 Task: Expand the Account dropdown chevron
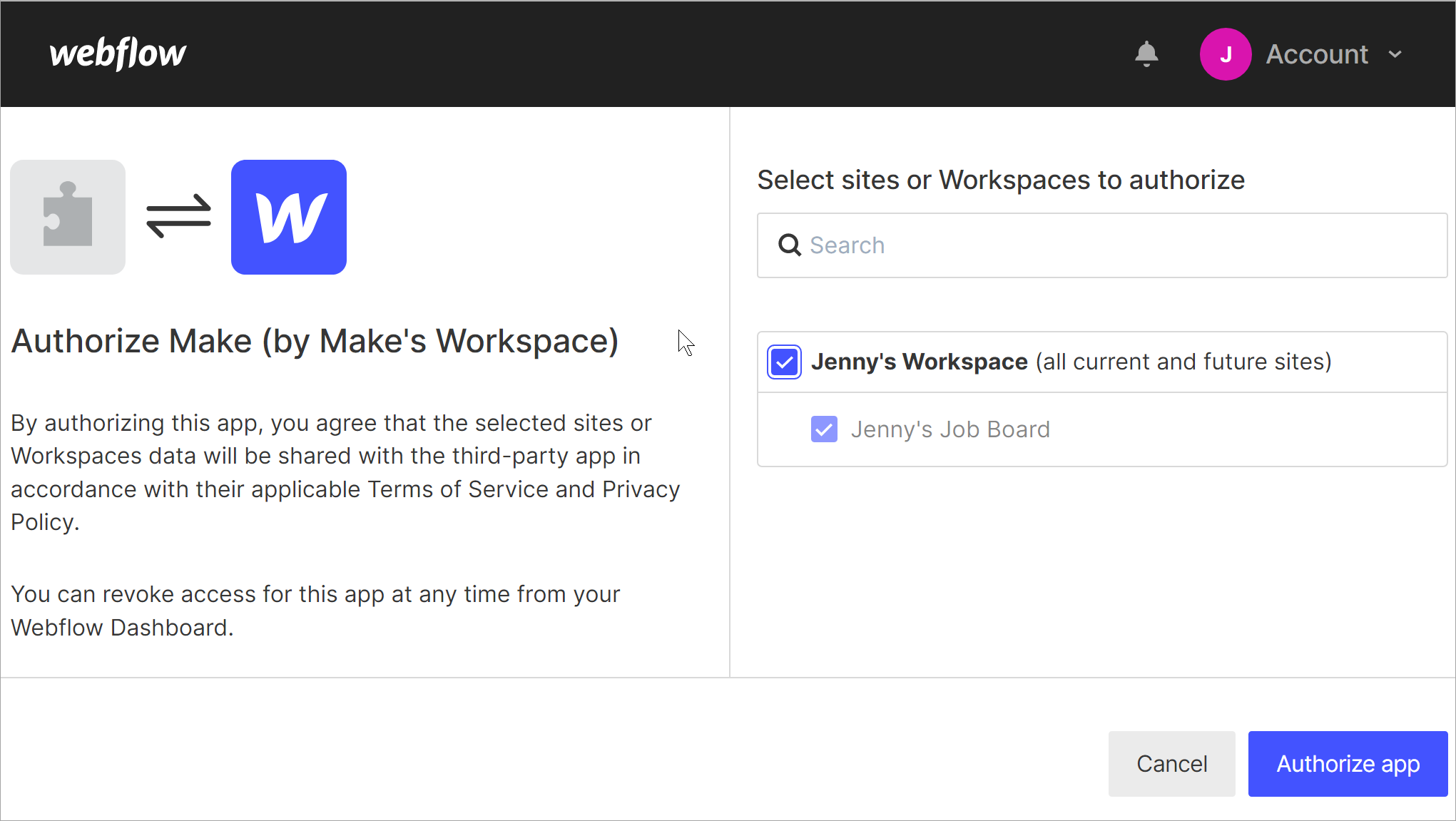click(1395, 54)
